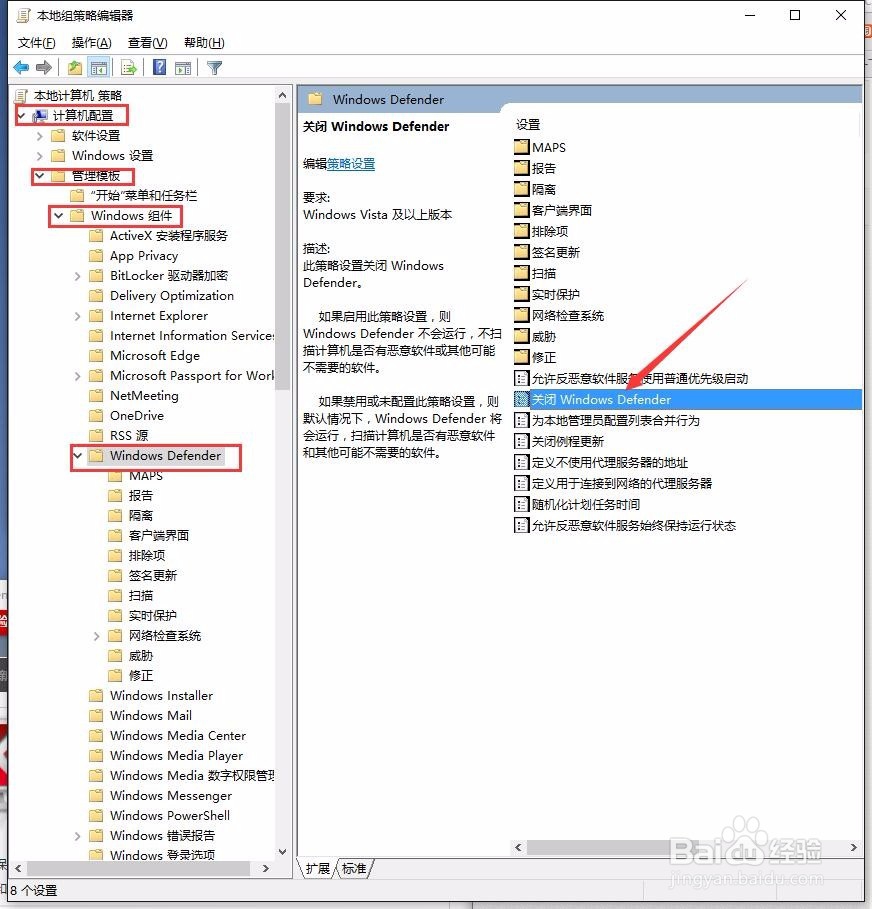The image size is (872, 909).
Task: Toggle the Show/Hide console tree icon
Action: (99, 68)
